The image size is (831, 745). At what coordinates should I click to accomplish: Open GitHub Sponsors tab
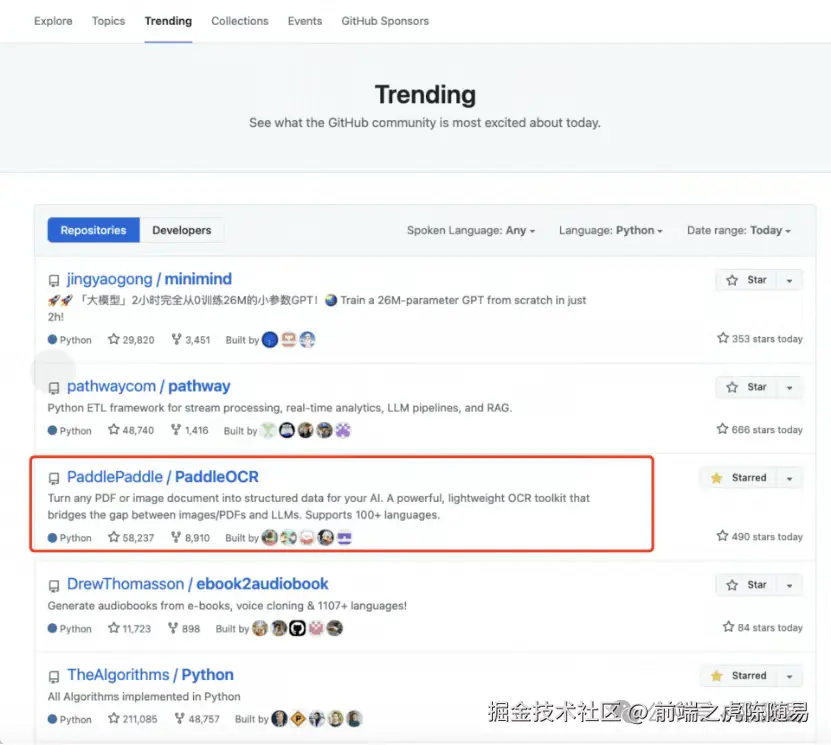385,21
